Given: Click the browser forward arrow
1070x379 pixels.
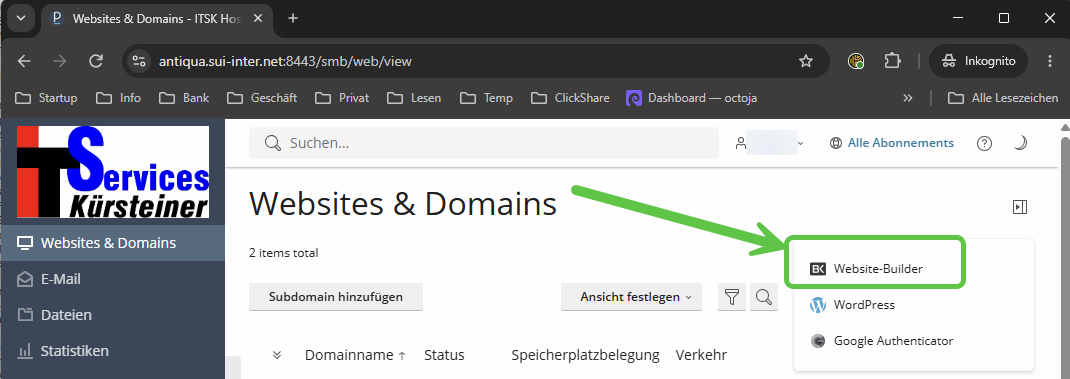Looking at the screenshot, I should (x=60, y=61).
